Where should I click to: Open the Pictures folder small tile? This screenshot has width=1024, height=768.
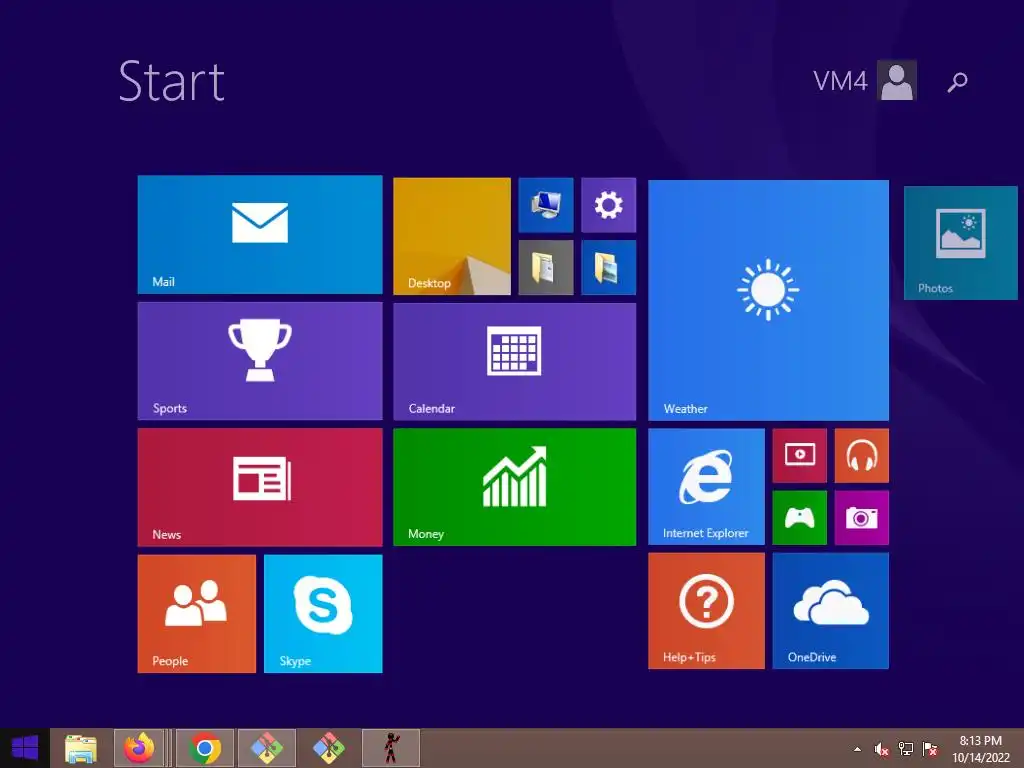[609, 267]
